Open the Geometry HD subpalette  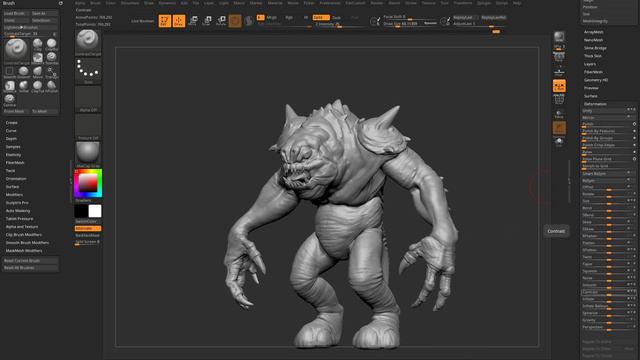[x=596, y=80]
